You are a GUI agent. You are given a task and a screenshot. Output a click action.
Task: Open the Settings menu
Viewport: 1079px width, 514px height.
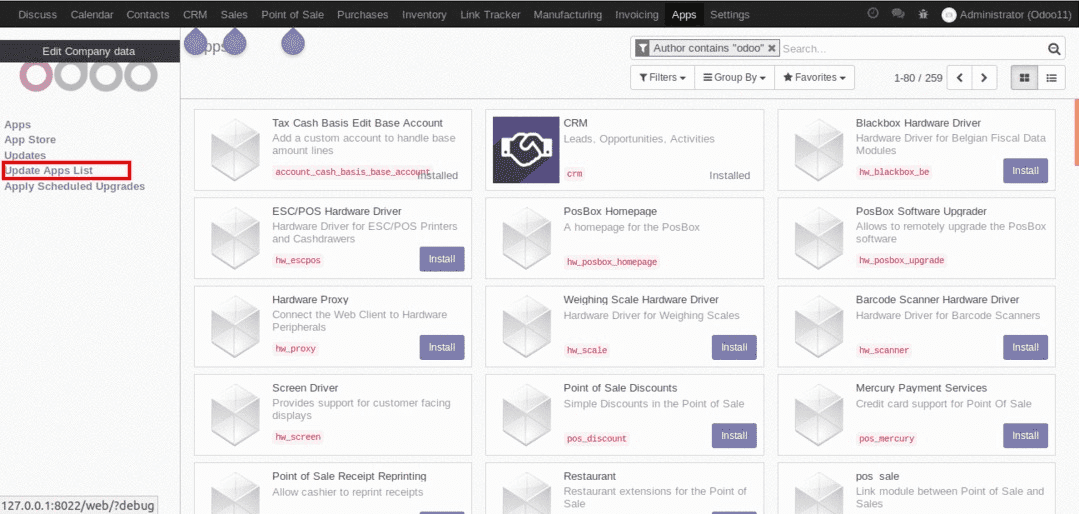coord(730,14)
